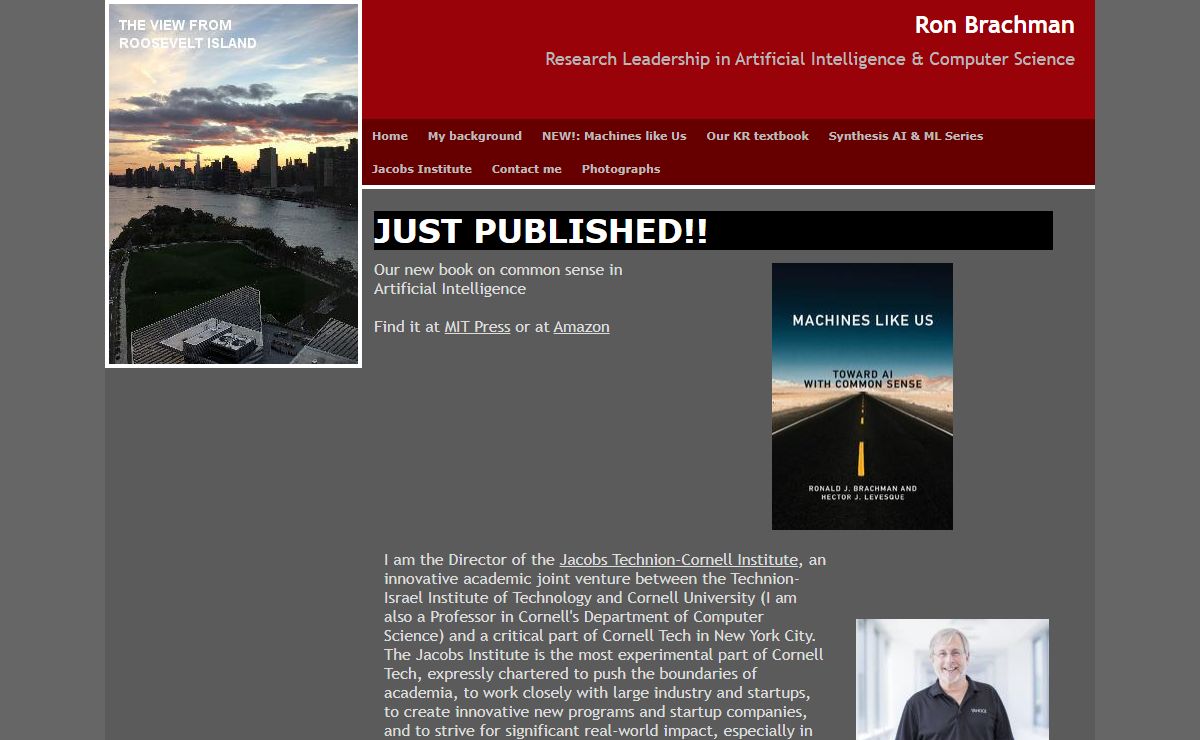This screenshot has height=740, width=1200.
Task: Open the Home menu item
Action: 390,136
